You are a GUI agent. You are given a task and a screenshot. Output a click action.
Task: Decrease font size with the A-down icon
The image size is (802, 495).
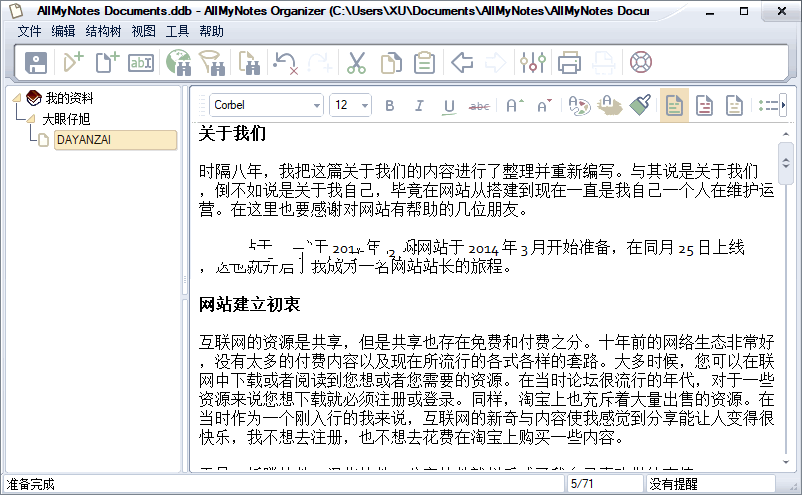coord(544,105)
